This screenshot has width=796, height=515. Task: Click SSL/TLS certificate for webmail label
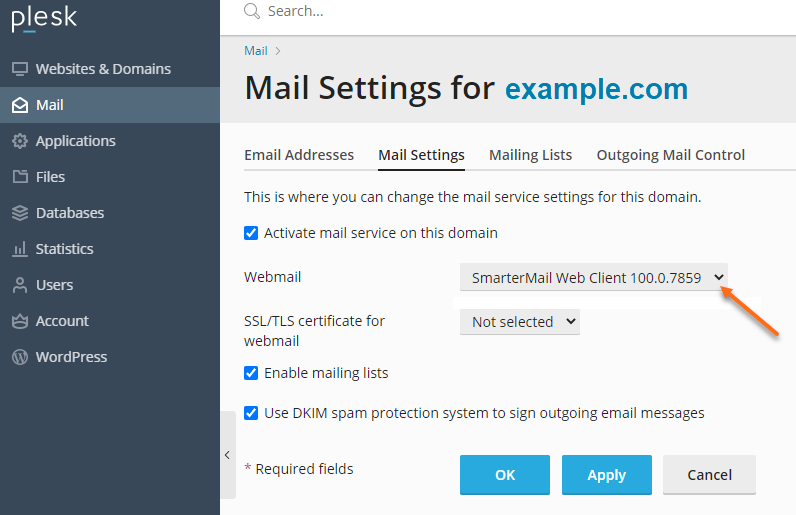click(x=314, y=331)
